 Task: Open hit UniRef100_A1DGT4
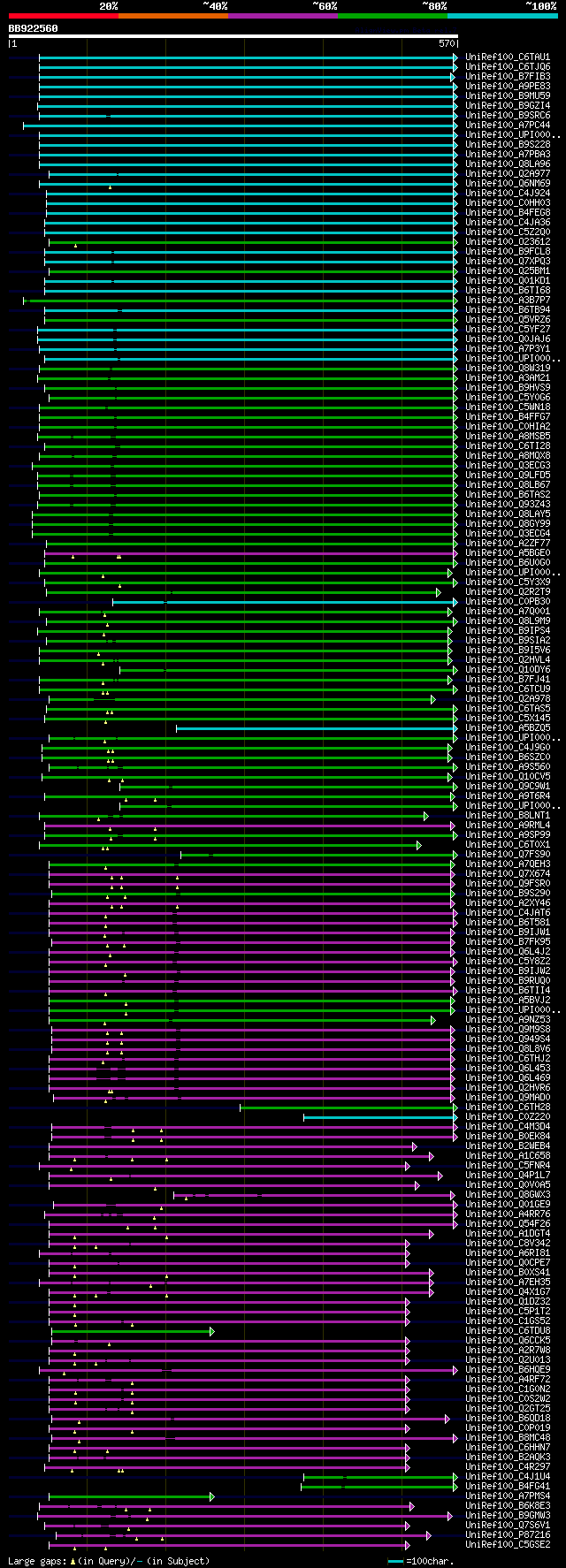[508, 1234]
